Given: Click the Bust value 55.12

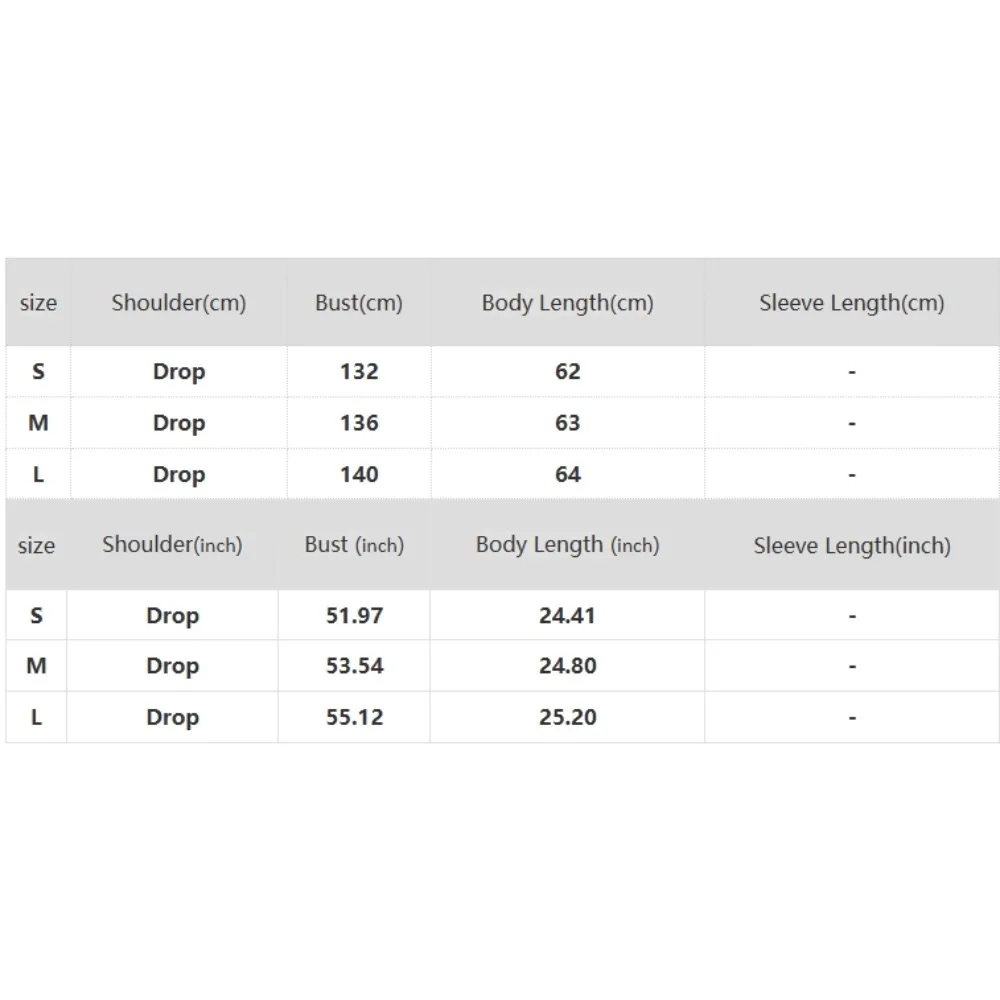Looking at the screenshot, I should pos(354,717).
